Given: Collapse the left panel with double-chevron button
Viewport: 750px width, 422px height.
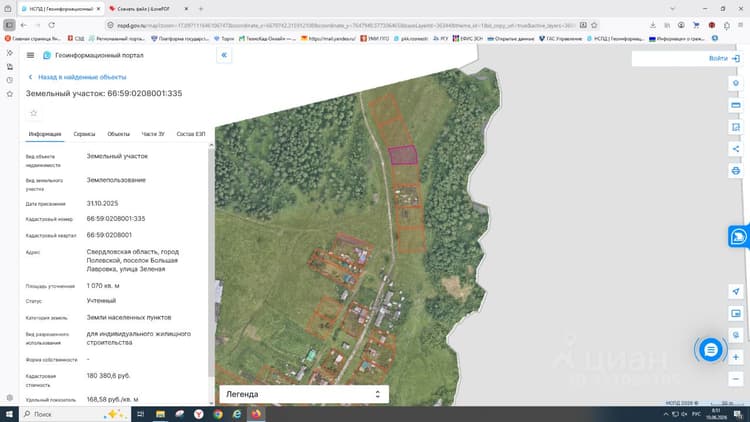Looking at the screenshot, I should [224, 55].
